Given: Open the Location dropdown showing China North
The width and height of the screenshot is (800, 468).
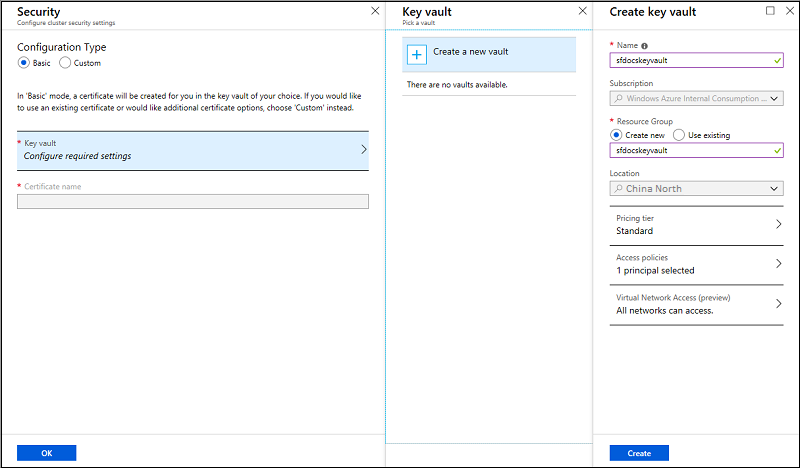Looking at the screenshot, I should (x=696, y=188).
